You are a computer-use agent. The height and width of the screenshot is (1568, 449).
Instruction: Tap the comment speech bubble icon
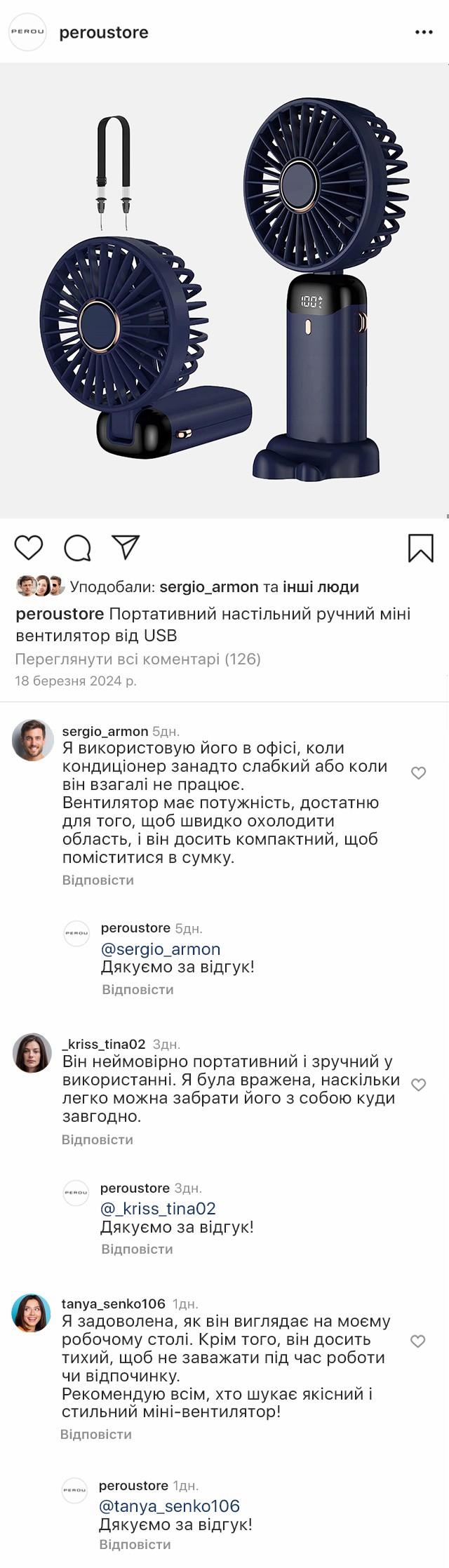[x=77, y=548]
